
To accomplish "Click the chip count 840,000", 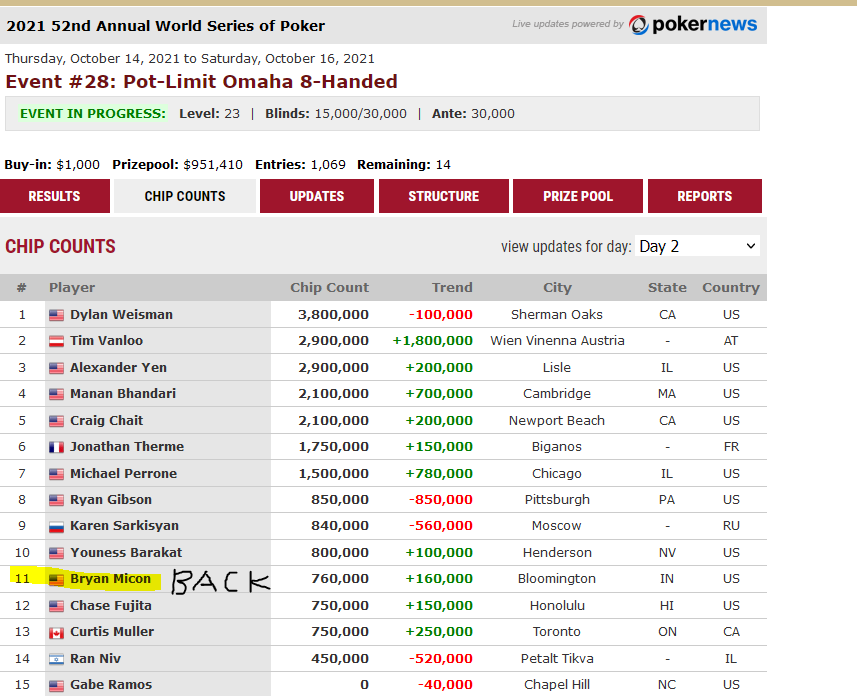I will pyautogui.click(x=340, y=526).
